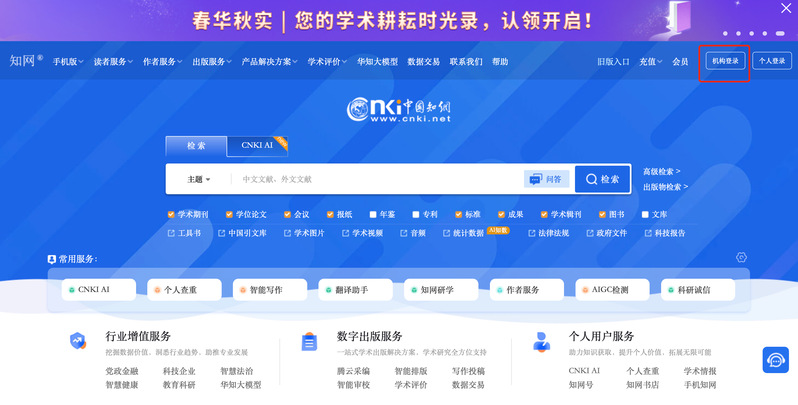Screen dimensions: 798x405
Task: Open the 主题 search field dropdown
Action: click(x=198, y=179)
